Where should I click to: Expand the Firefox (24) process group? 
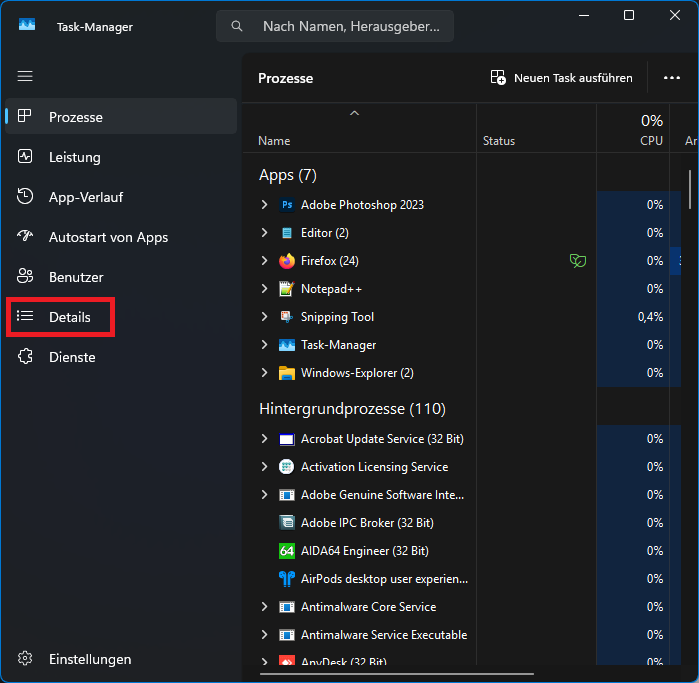click(x=264, y=261)
